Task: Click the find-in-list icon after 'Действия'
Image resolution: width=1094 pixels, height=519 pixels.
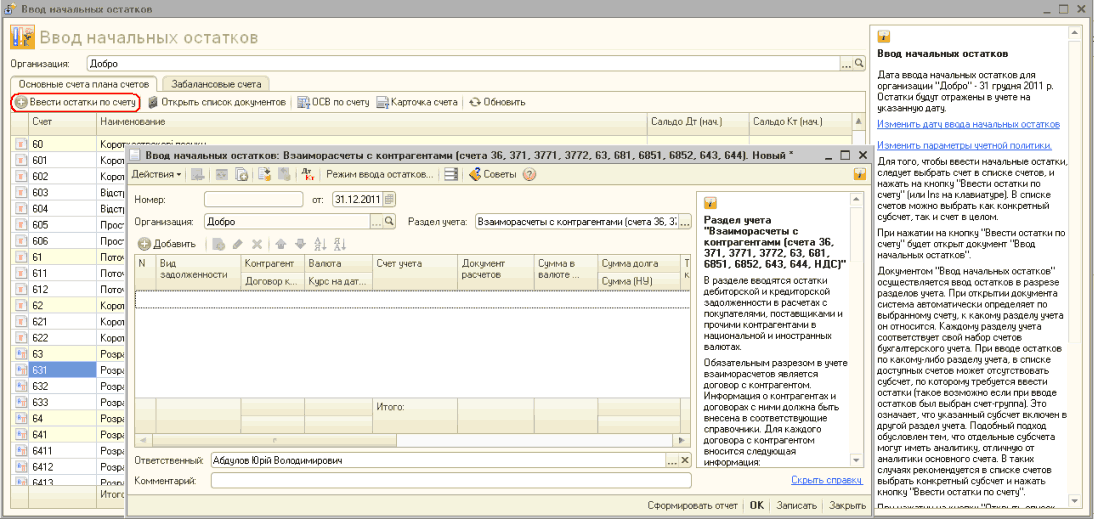Action: pos(198,174)
